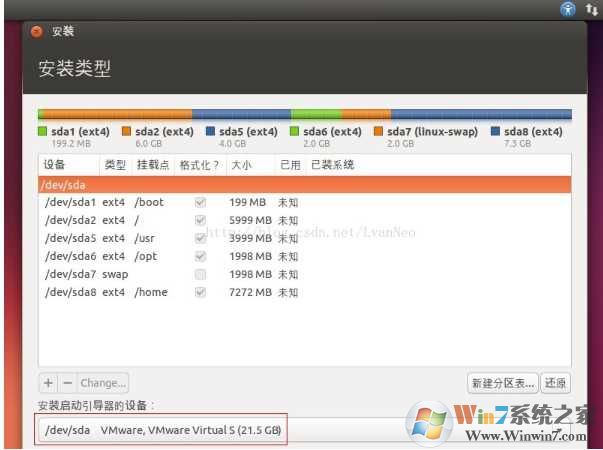Select the /dev/sda7 swap row
This screenshot has height=450, width=603.
[305, 274]
